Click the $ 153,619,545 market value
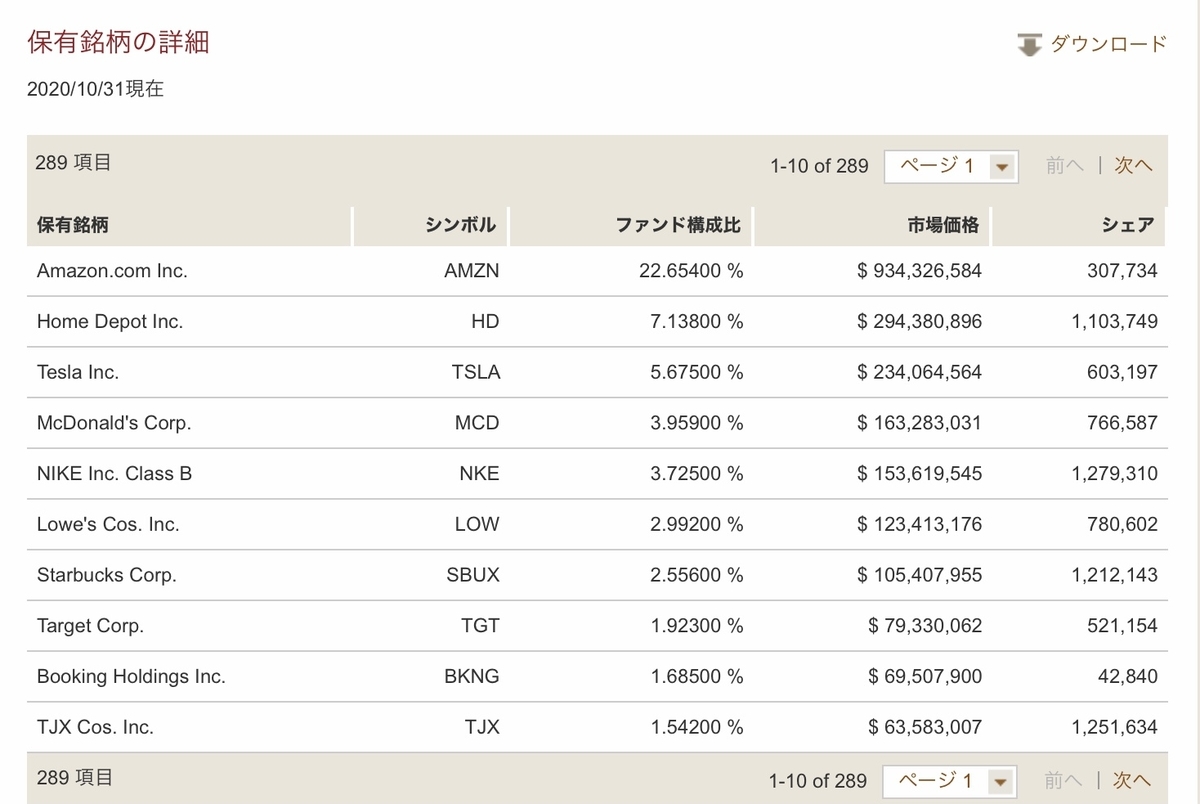 tap(920, 474)
